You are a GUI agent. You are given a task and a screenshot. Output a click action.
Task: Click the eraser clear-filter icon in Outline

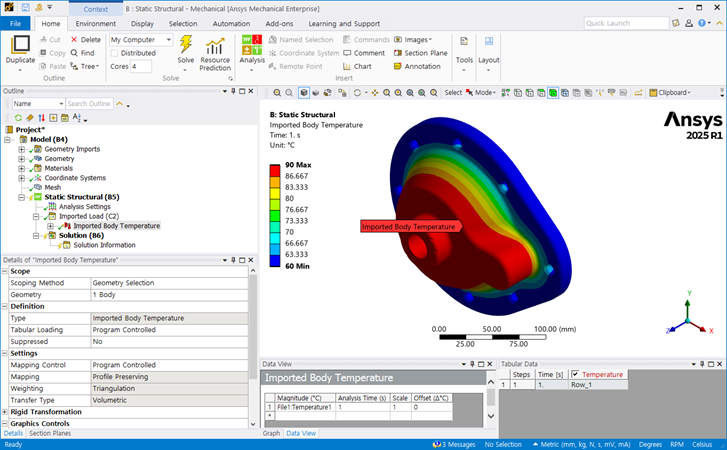(x=30, y=118)
